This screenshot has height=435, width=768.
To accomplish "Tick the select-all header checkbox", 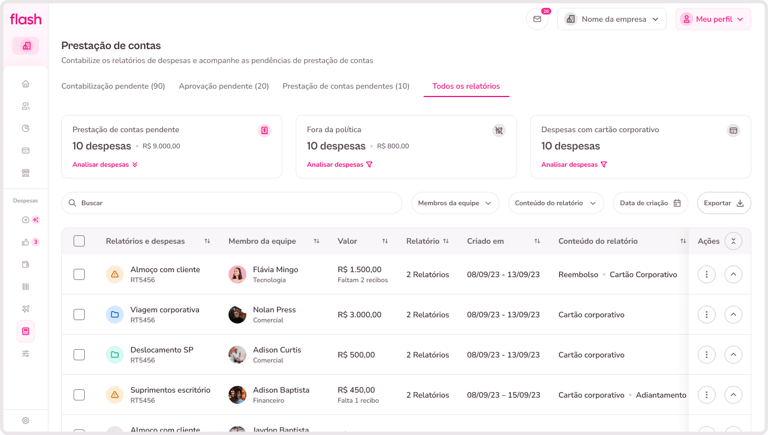I will point(79,241).
